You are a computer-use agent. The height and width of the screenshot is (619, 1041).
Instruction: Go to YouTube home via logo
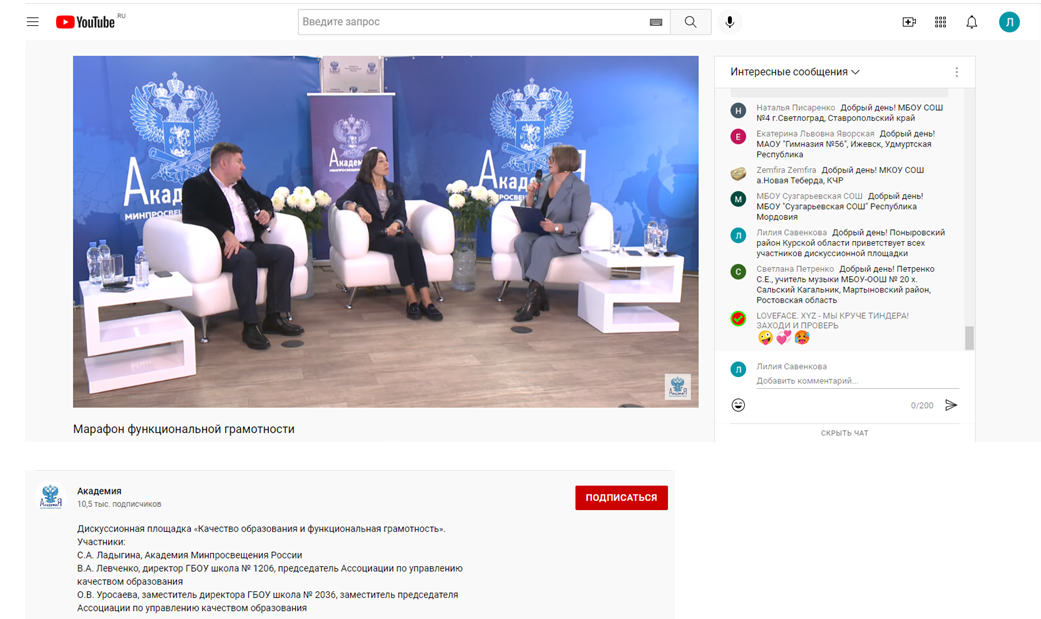point(86,22)
